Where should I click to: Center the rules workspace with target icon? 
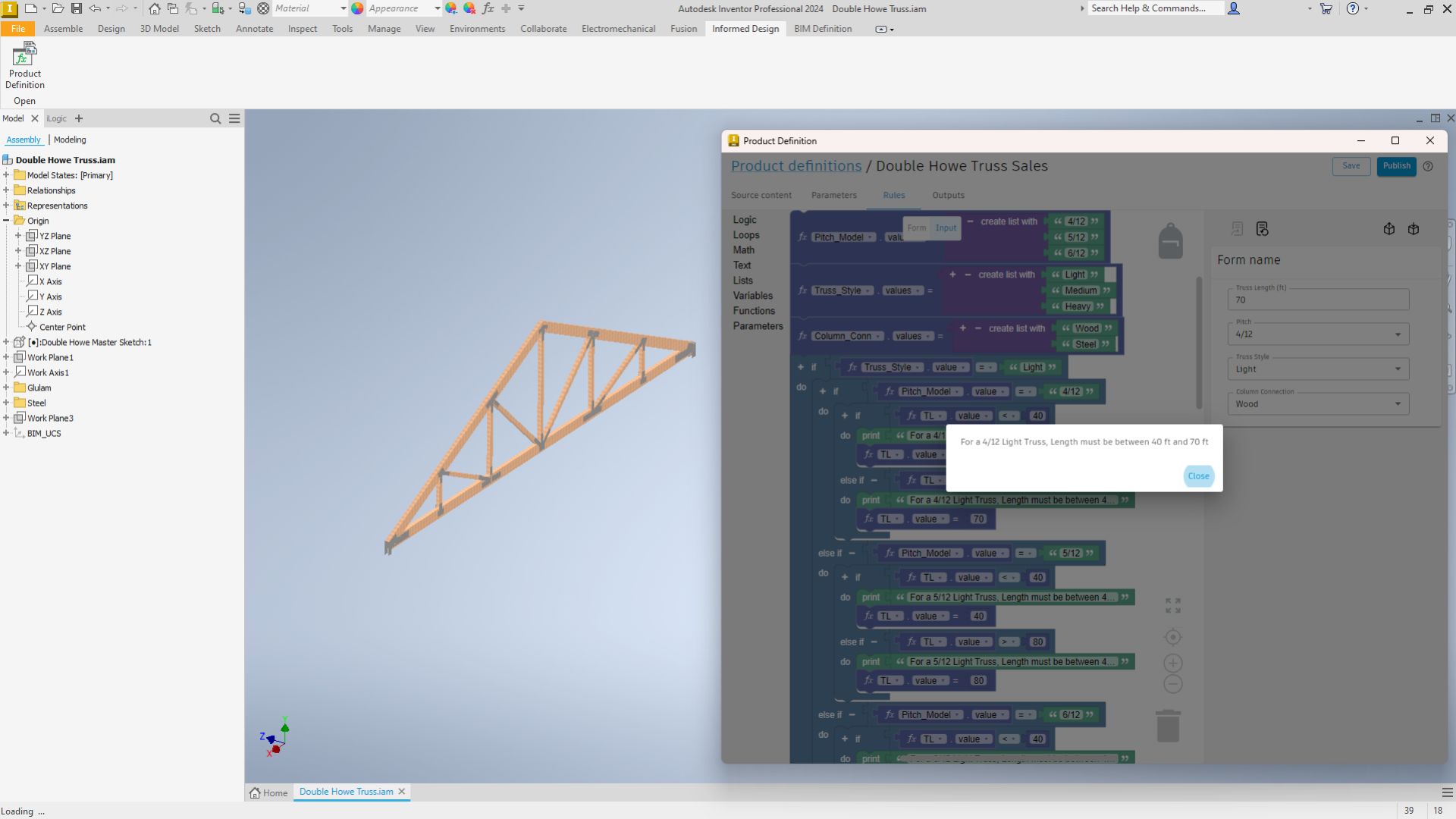pyautogui.click(x=1172, y=637)
